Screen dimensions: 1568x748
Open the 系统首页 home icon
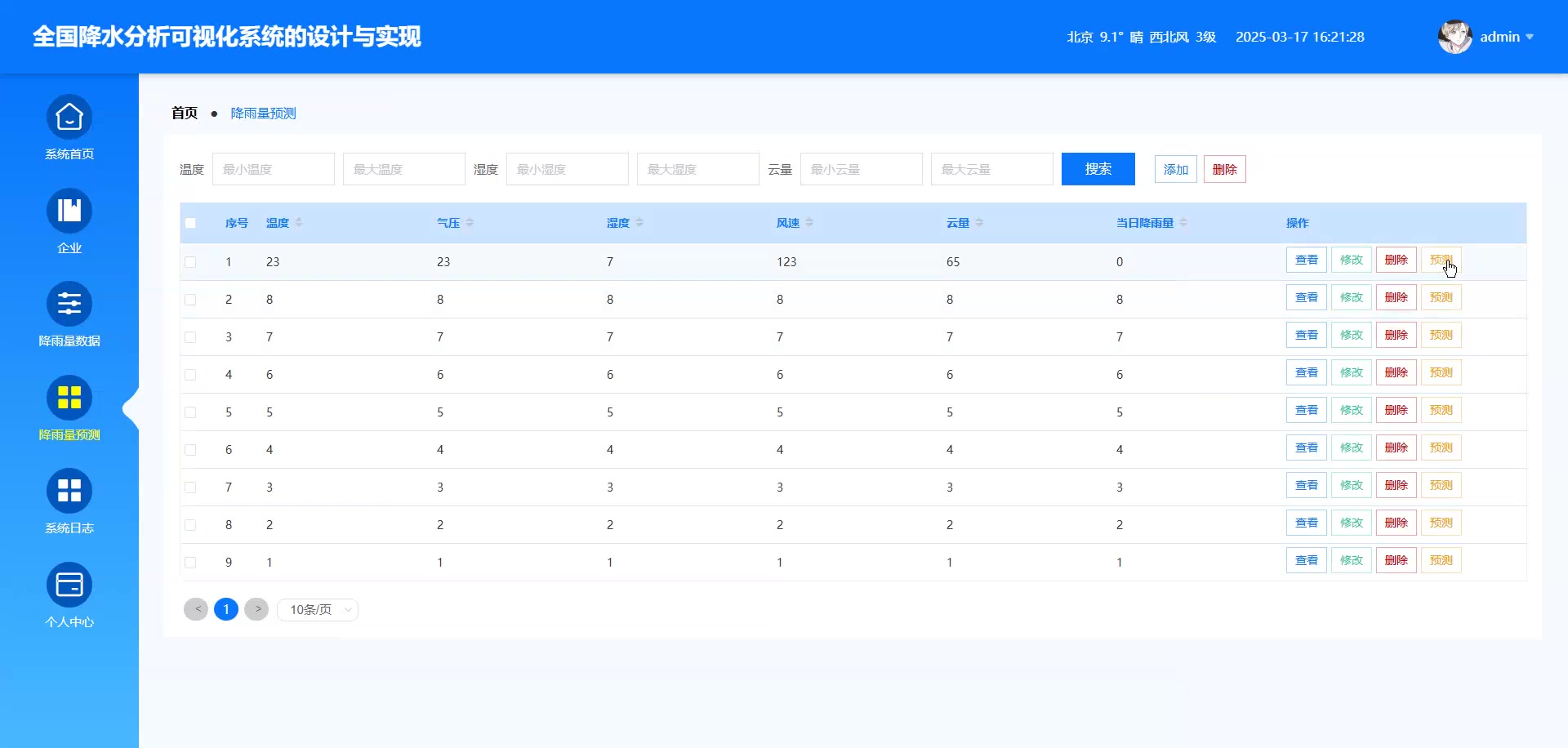click(x=69, y=118)
